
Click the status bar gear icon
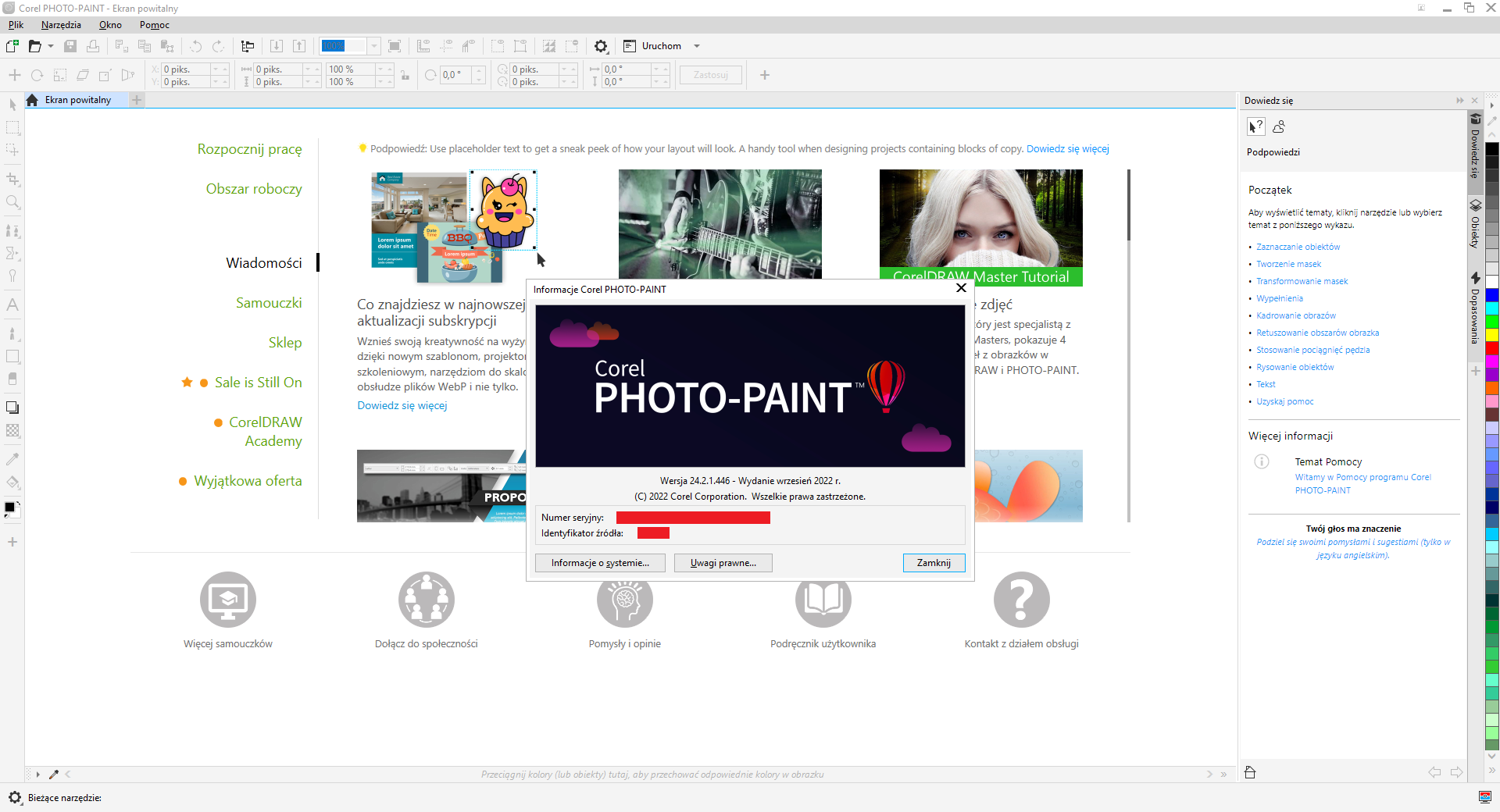click(x=15, y=797)
